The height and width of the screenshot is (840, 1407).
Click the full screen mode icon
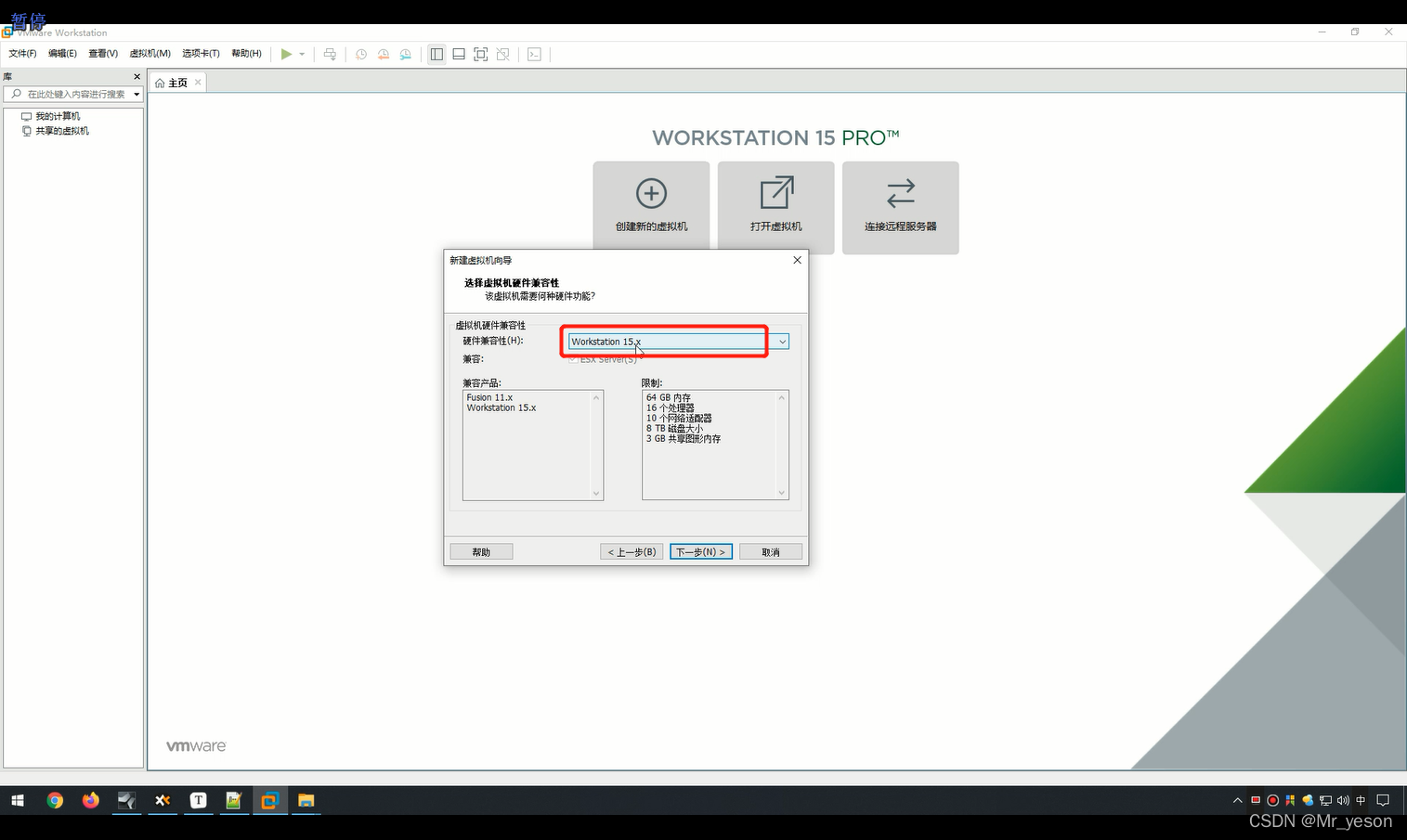pos(481,54)
